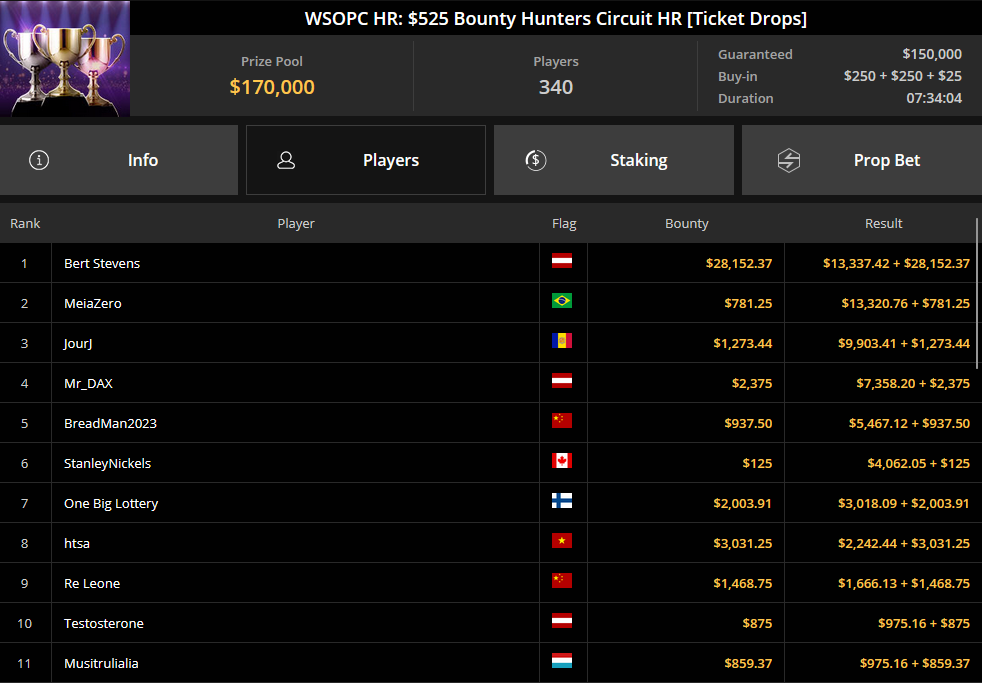Click StanleyNickels' Canada flag icon

click(562, 461)
